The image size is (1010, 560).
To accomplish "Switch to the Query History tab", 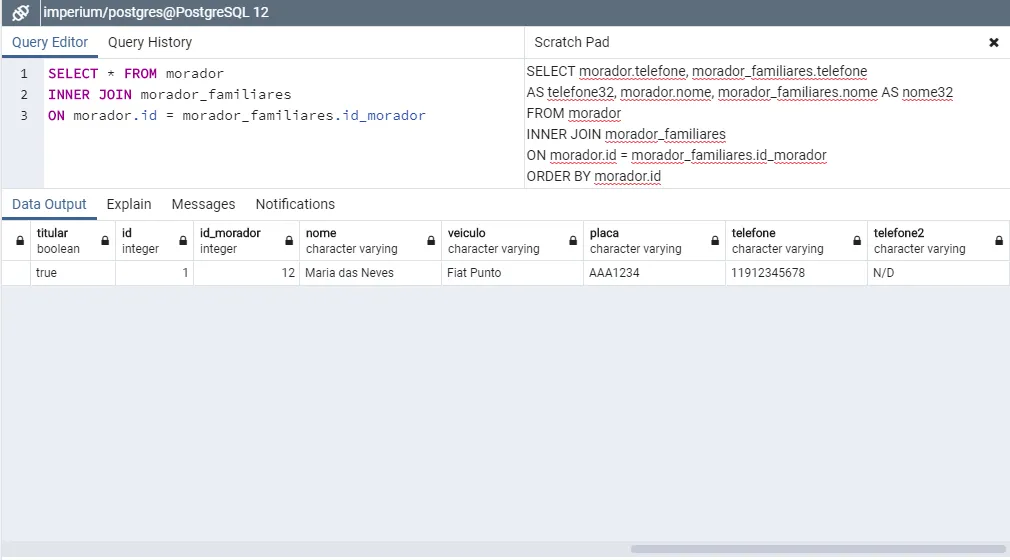I will tap(150, 42).
